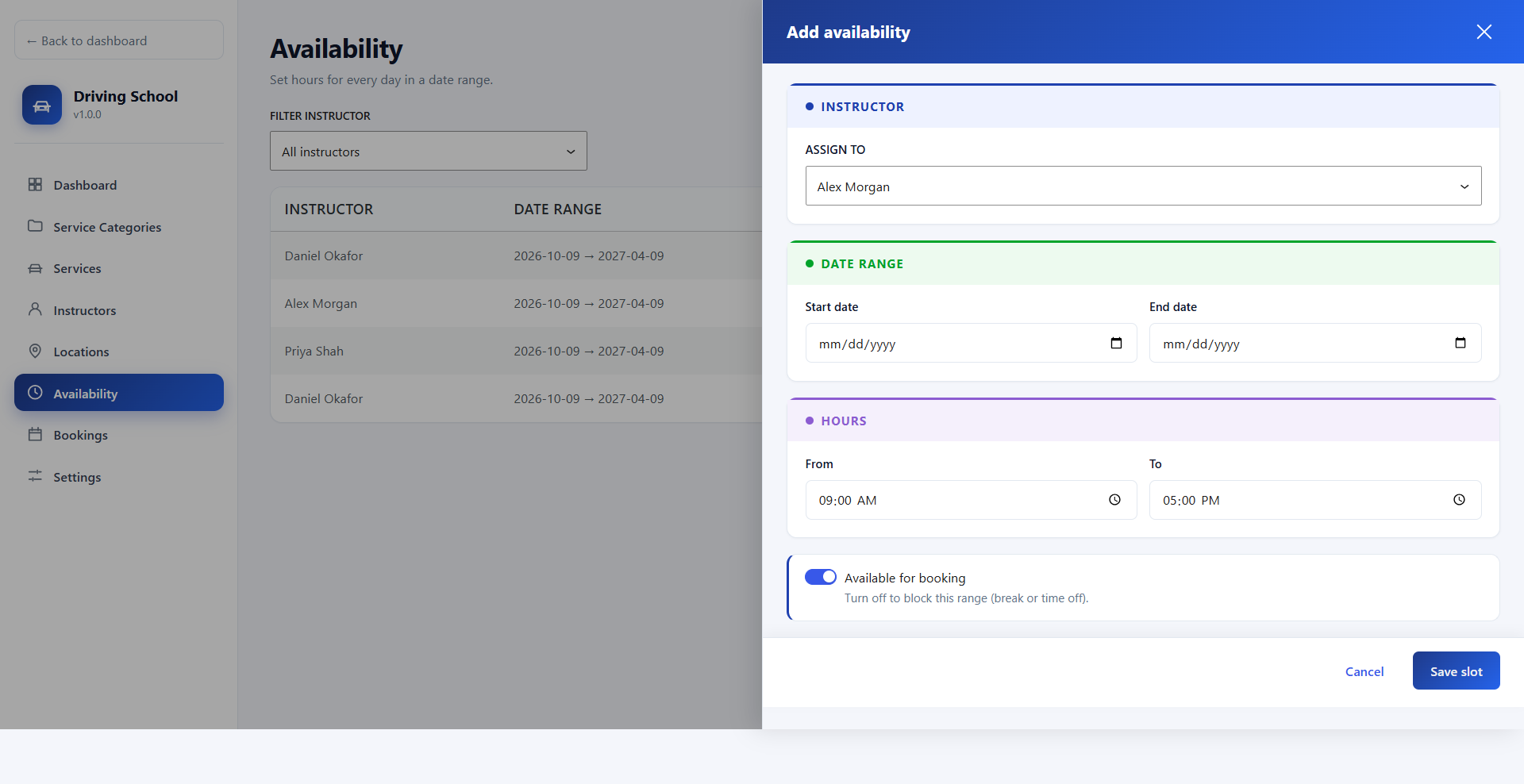The height and width of the screenshot is (784, 1524).
Task: Open the Service Categories menu item
Action: [119, 227]
